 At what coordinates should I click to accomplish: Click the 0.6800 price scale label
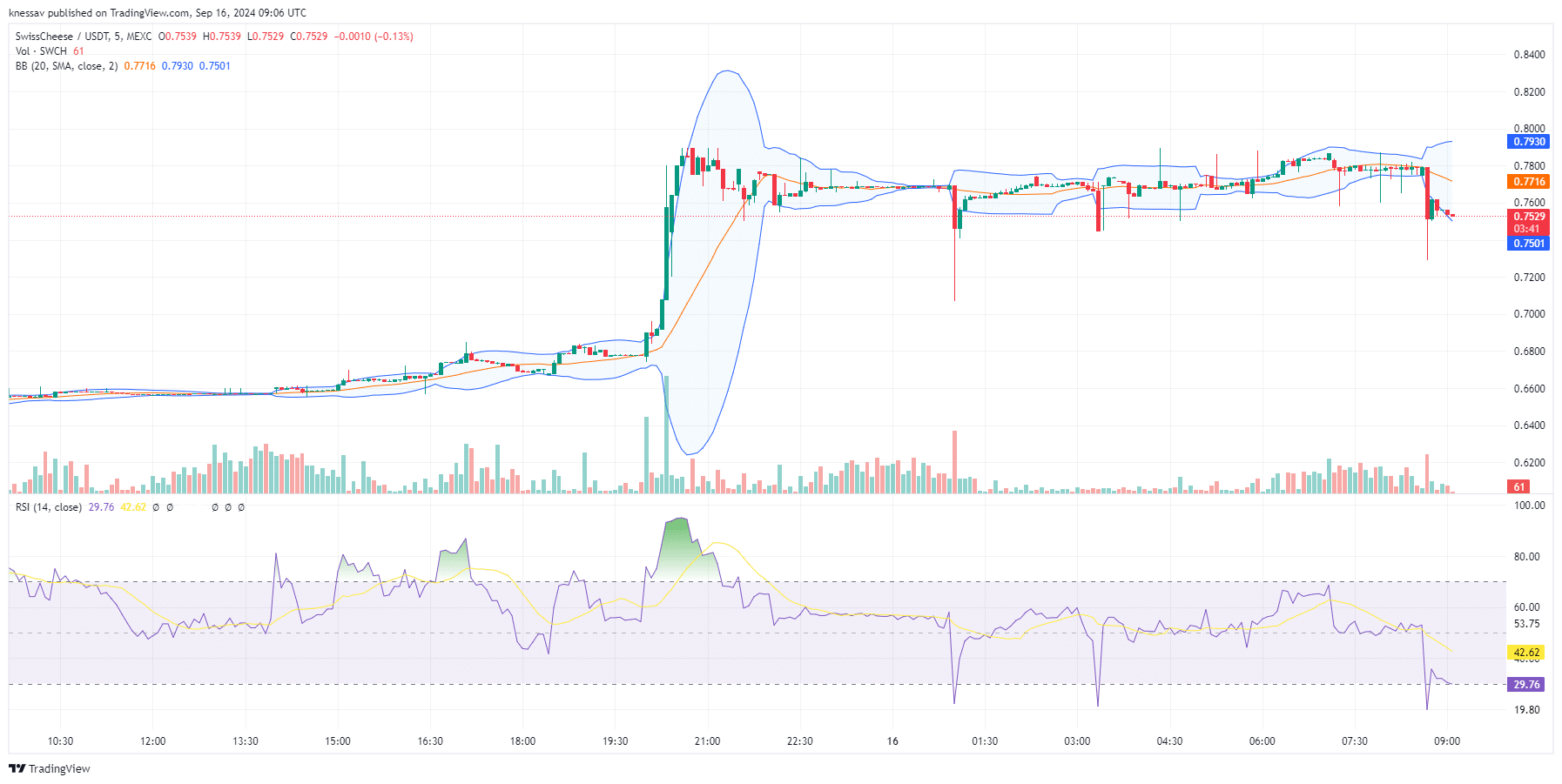point(1529,352)
